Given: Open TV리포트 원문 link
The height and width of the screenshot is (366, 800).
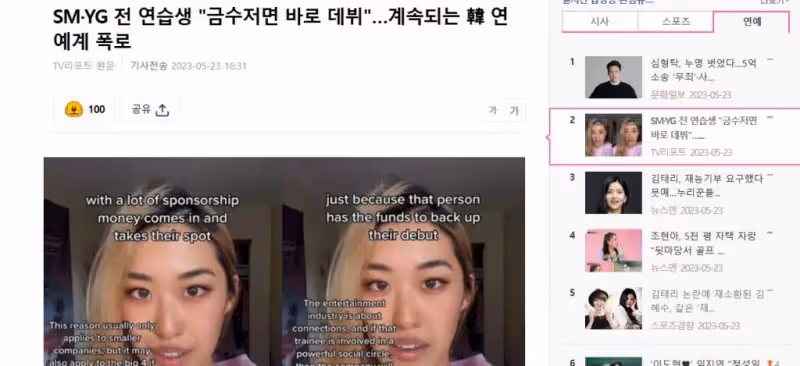Looking at the screenshot, I should [x=84, y=66].
